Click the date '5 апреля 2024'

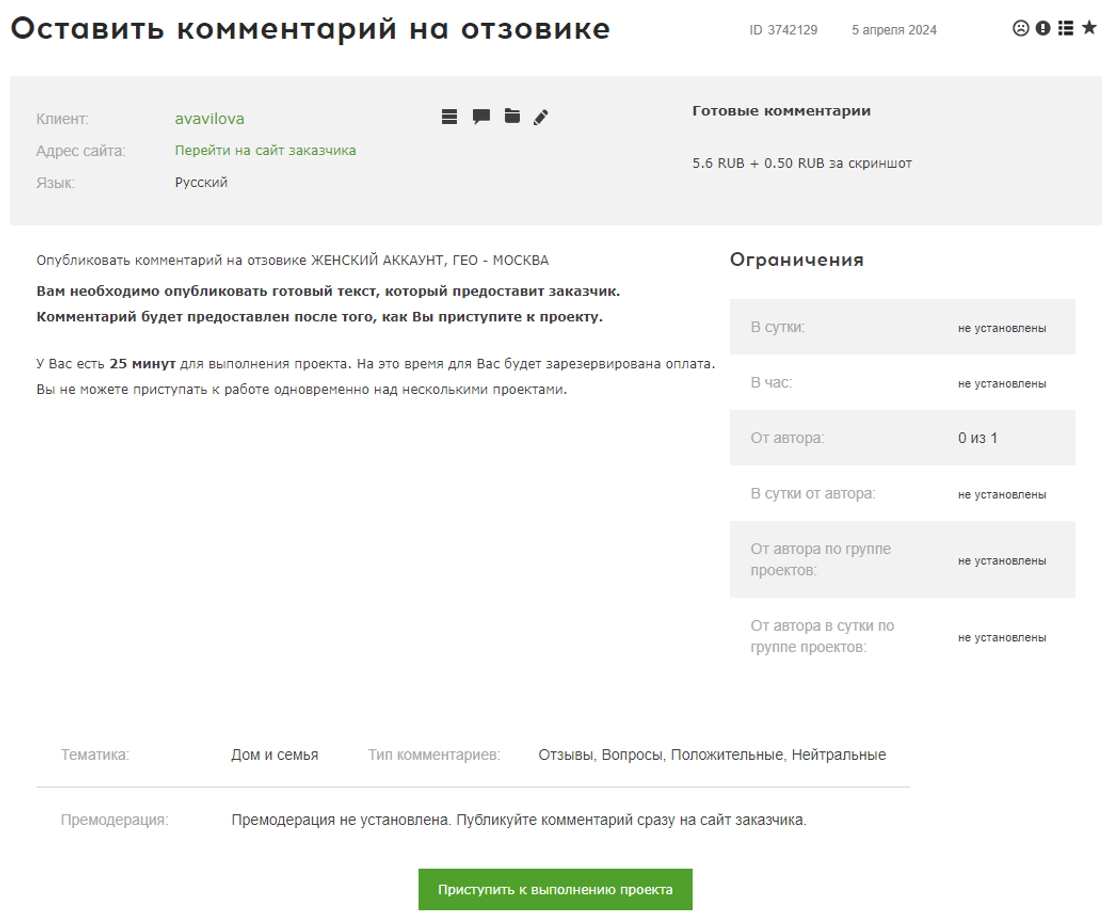pos(894,30)
